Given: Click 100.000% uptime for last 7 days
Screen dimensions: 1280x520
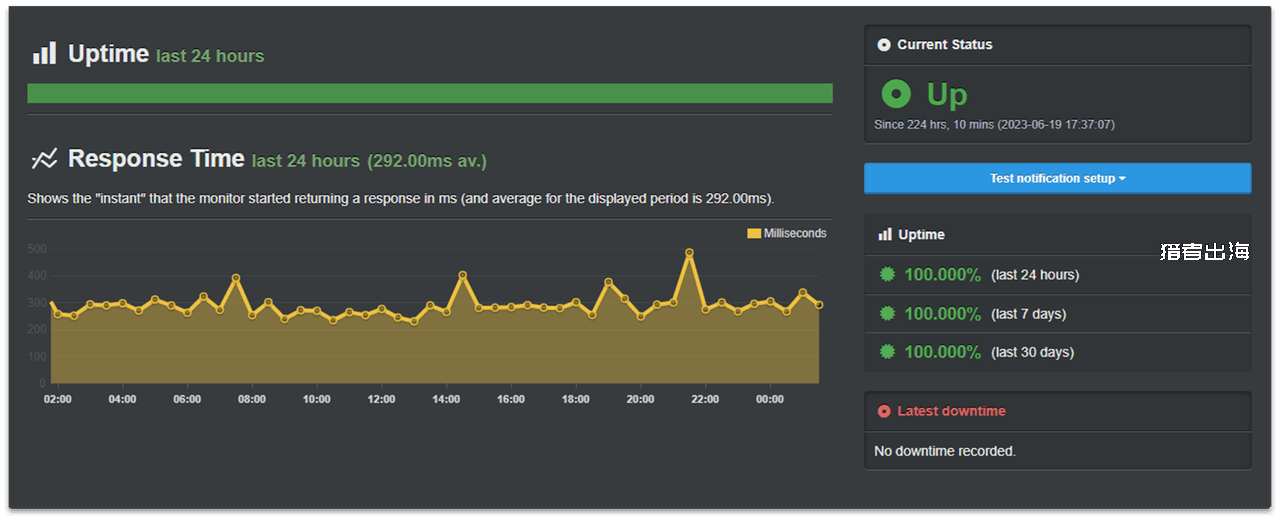Looking at the screenshot, I should (942, 313).
